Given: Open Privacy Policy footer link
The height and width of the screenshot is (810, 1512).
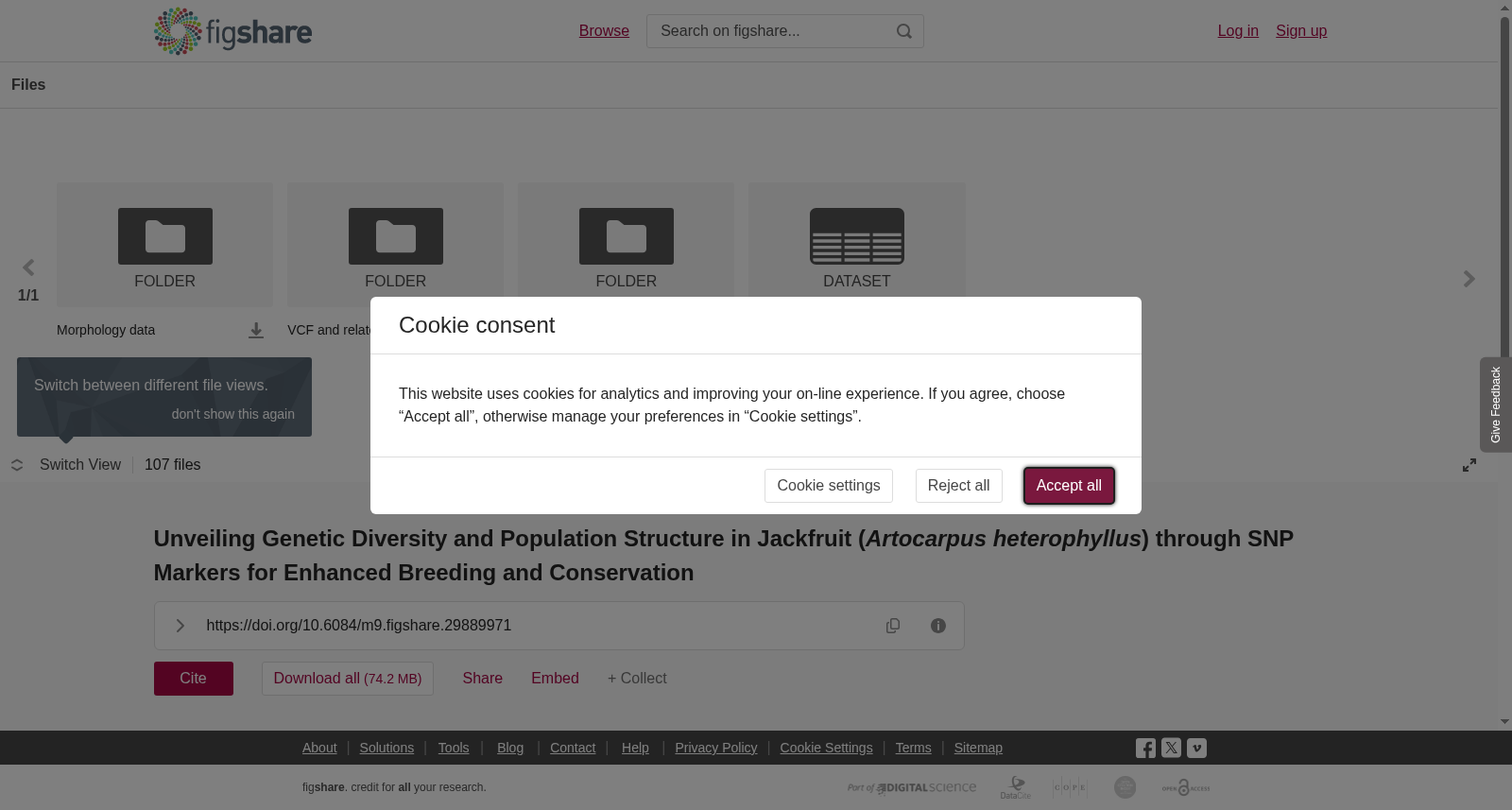Looking at the screenshot, I should coord(716,748).
